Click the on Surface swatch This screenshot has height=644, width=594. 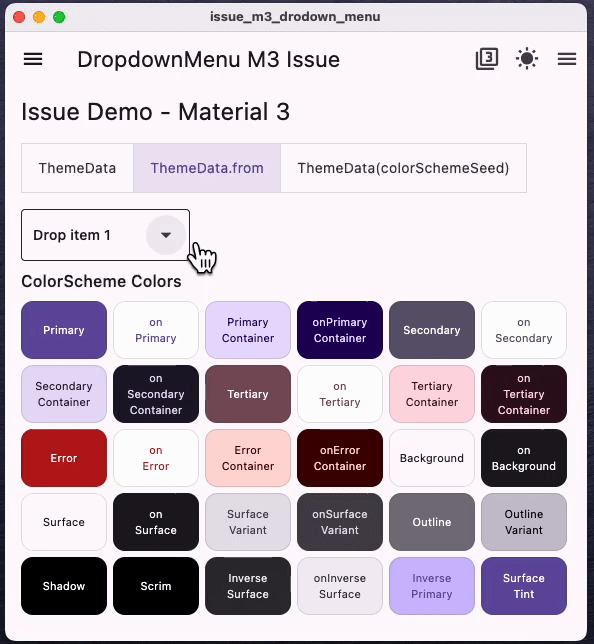point(156,522)
